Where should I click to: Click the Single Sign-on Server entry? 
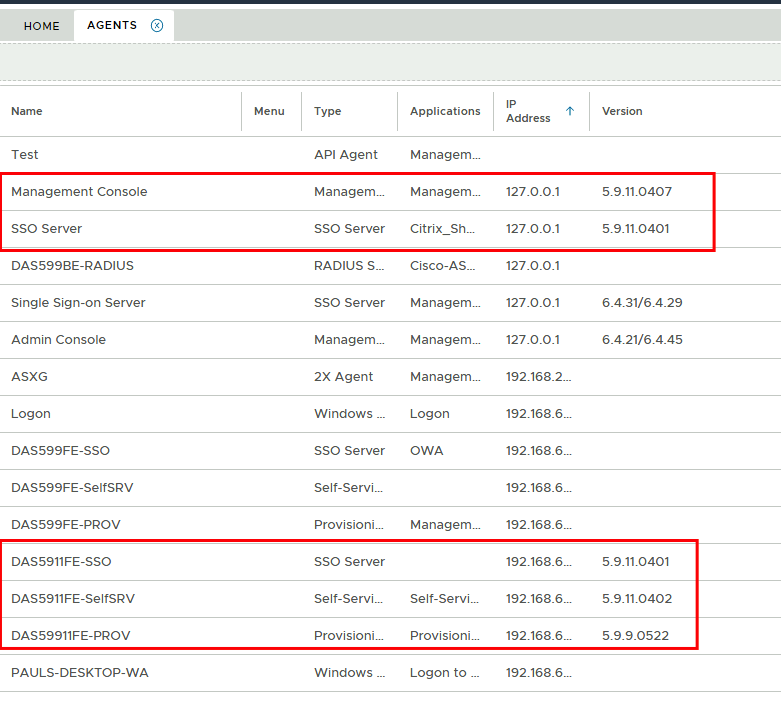pyautogui.click(x=78, y=303)
